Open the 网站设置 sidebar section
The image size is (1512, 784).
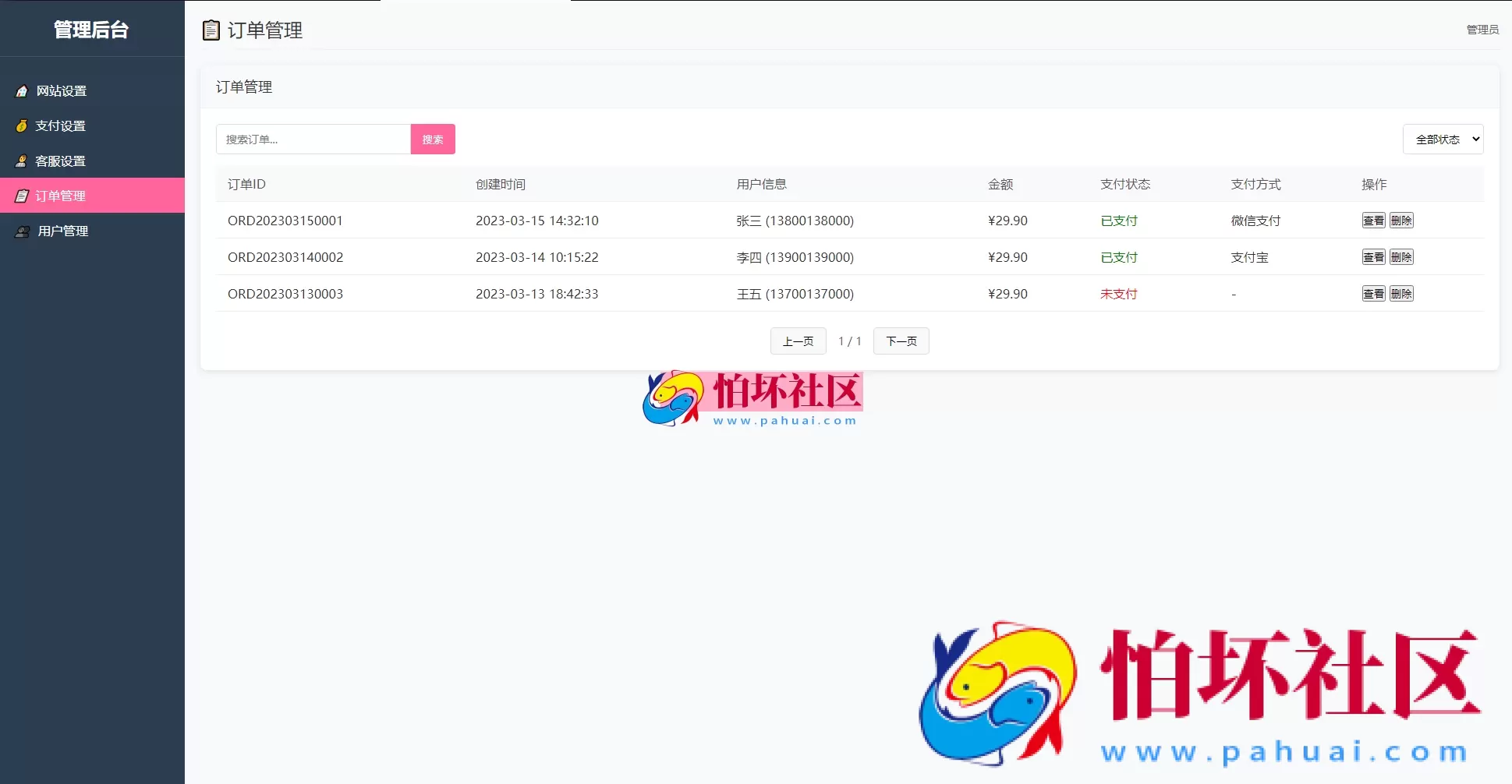coord(62,90)
